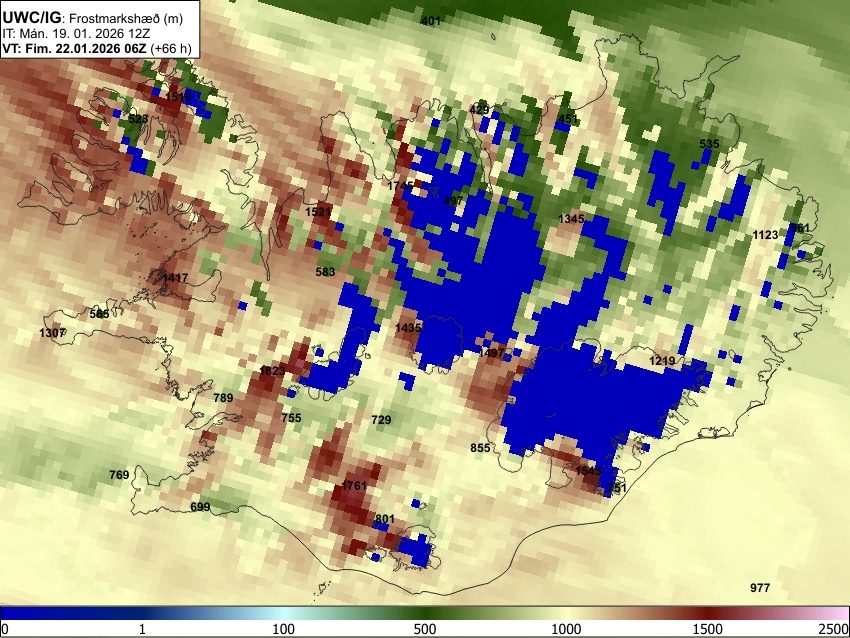Viewport: 850px width, 638px height.
Task: Select the map value "451"
Action: (x=568, y=119)
